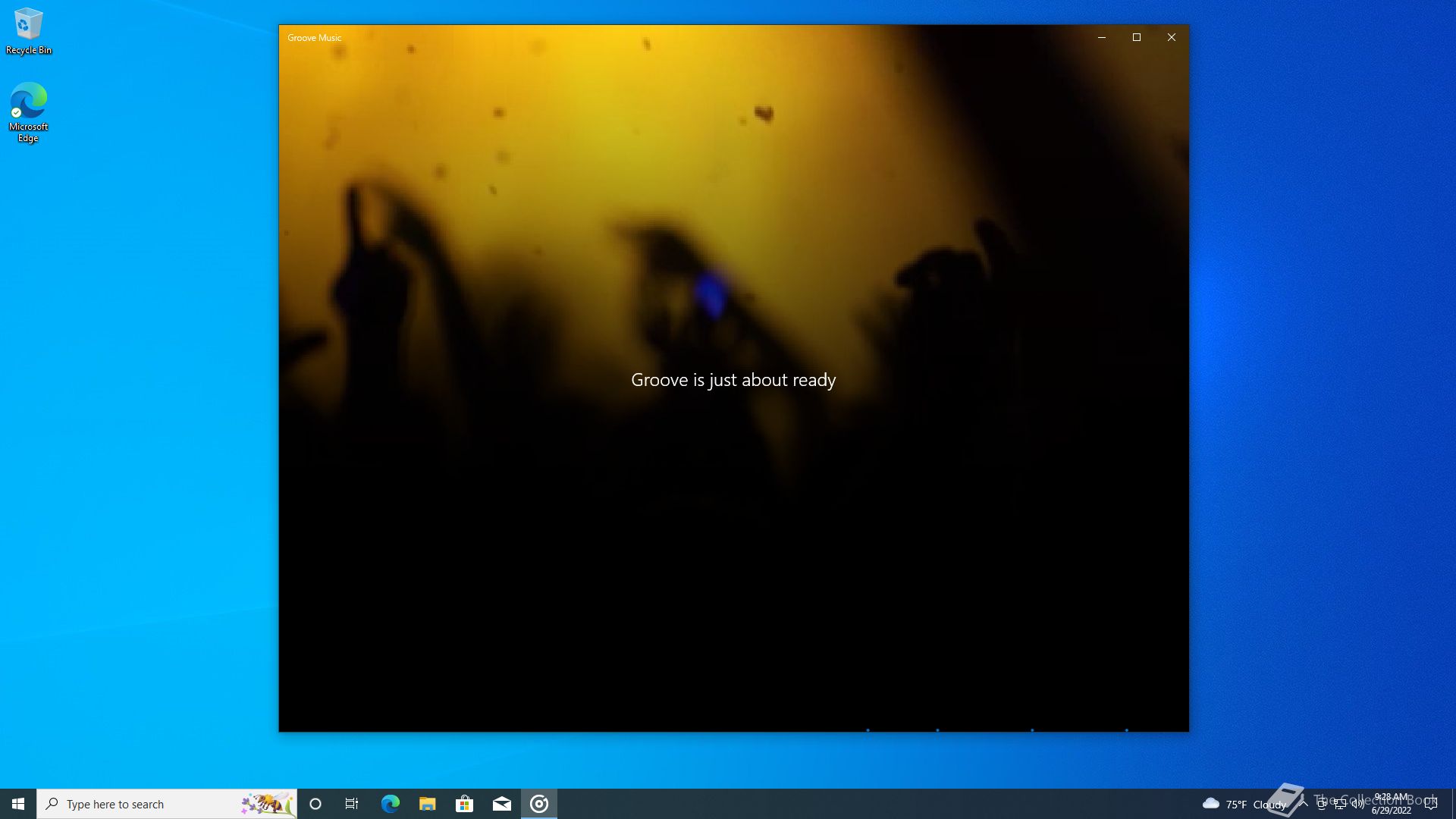Select the Microsoft Edge desktop shortcut
Viewport: 1456px width, 819px height.
point(28,112)
